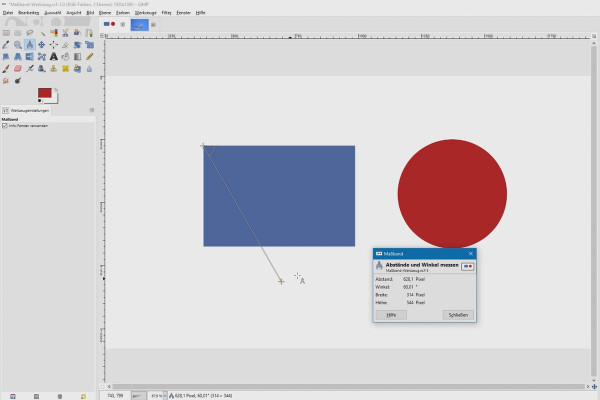Image resolution: width=600 pixels, height=400 pixels.
Task: Click the vertical canvas scrollbar
Action: (594, 211)
